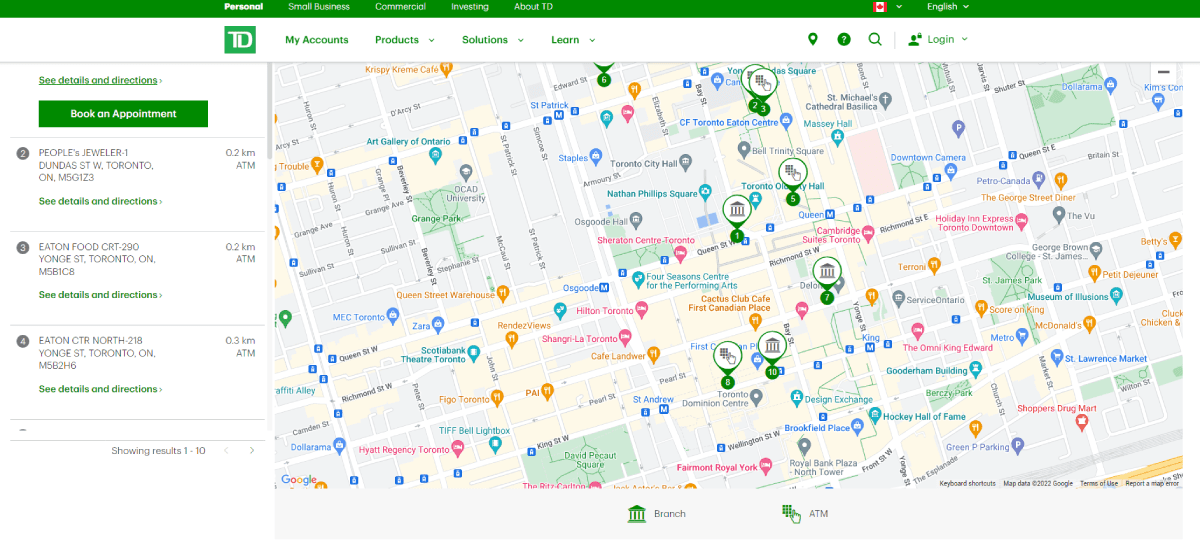Open the map Terms of Use link
Screen dimensions: 1200x547
[1099, 484]
